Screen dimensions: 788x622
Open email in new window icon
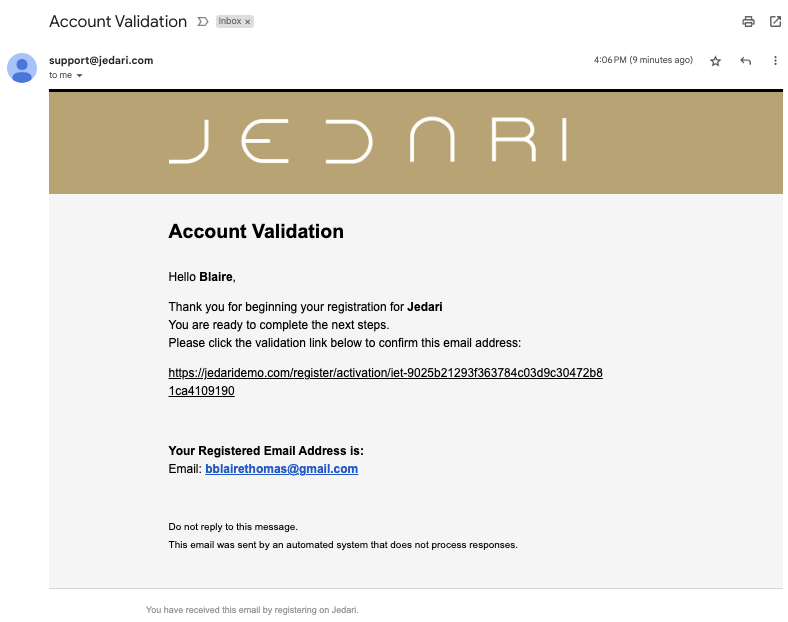[x=775, y=22]
